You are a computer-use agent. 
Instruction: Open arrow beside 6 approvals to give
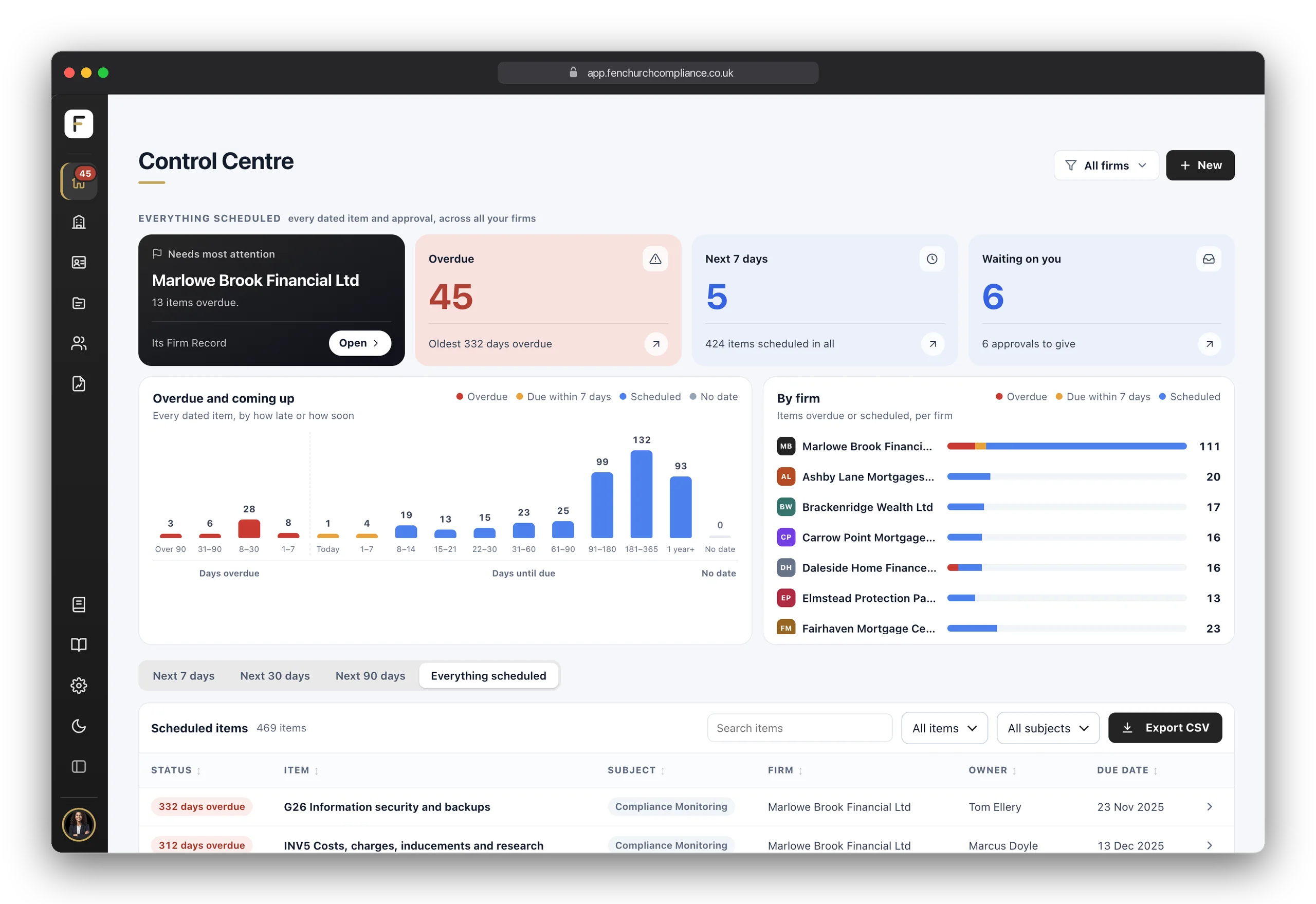point(1210,344)
